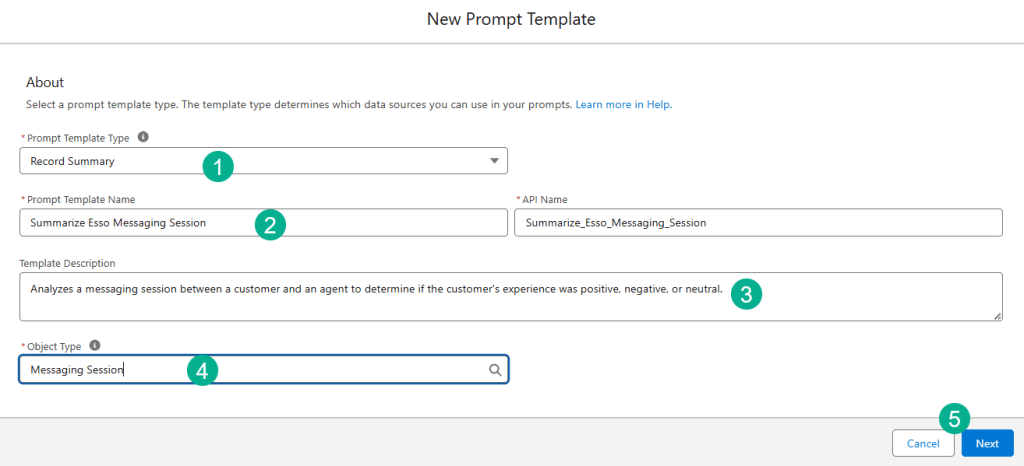Click dropdown arrow of Record Summary combo box
This screenshot has width=1024, height=466.
pos(494,161)
